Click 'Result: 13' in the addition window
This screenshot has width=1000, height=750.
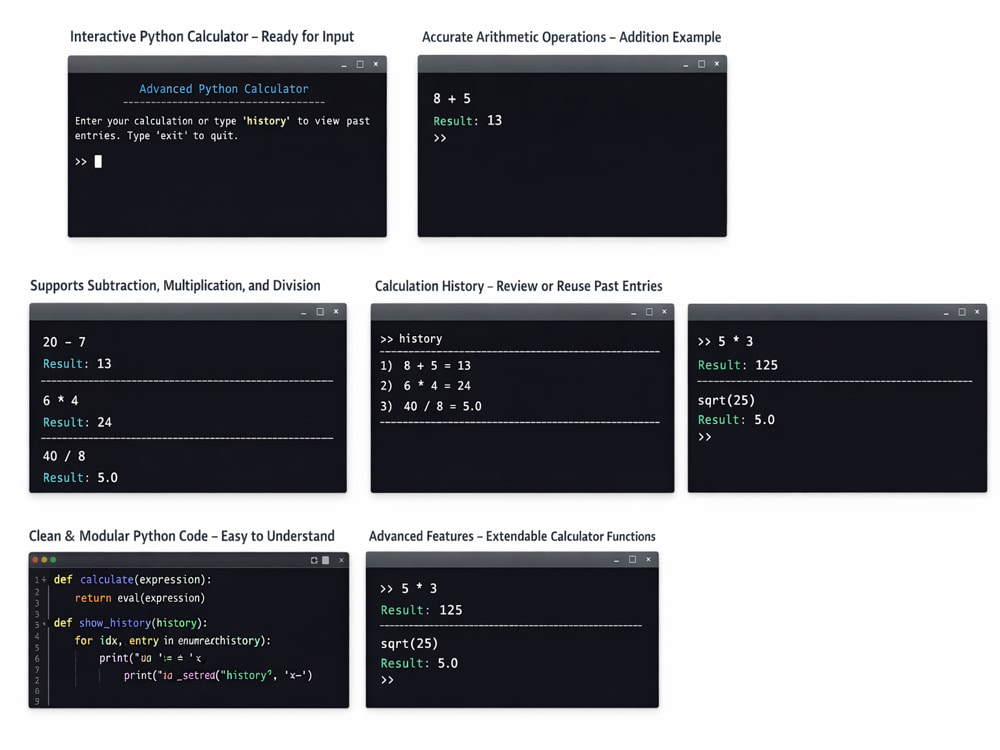pos(467,121)
